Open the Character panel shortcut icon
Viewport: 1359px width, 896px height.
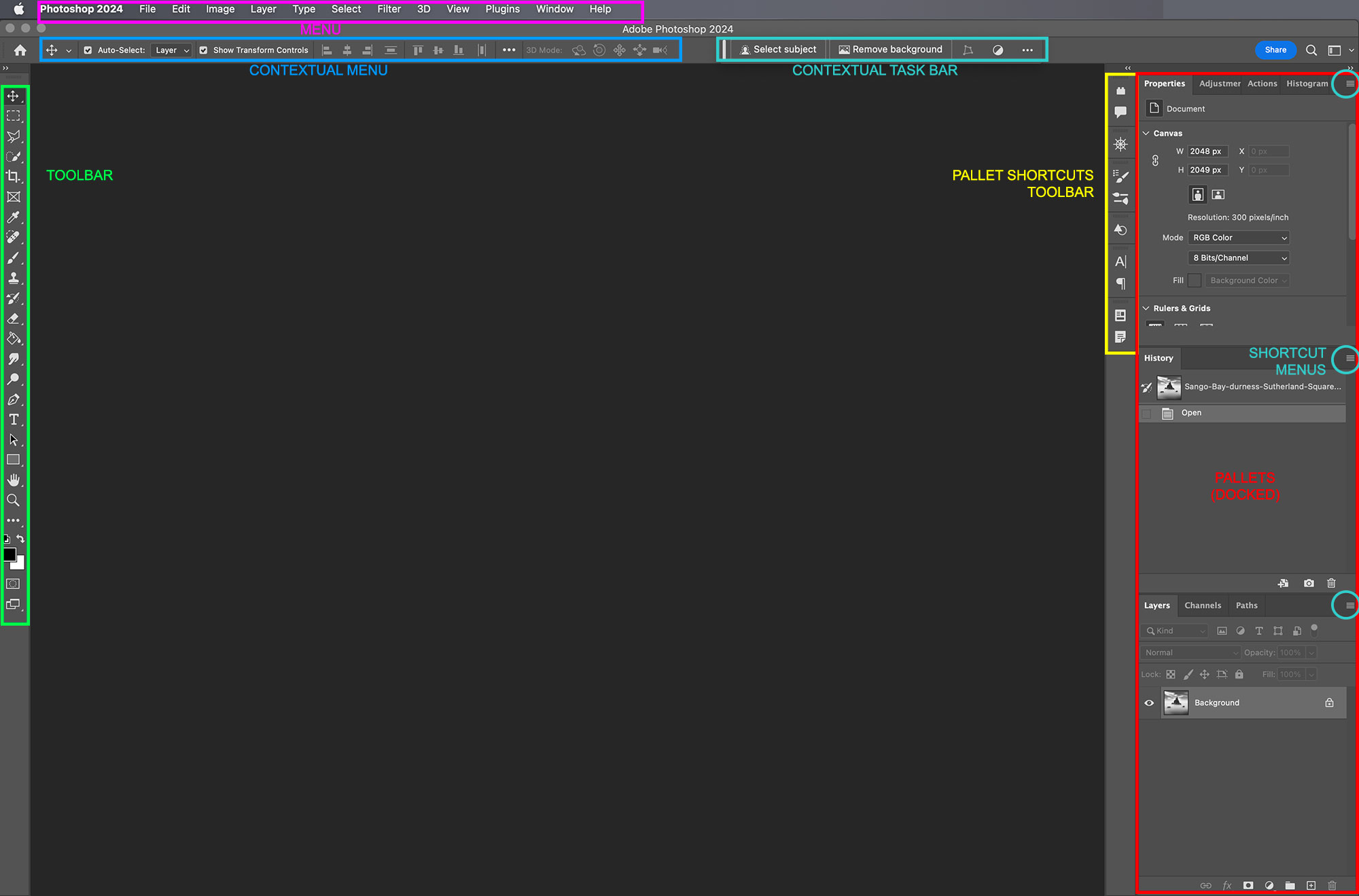coord(1120,261)
